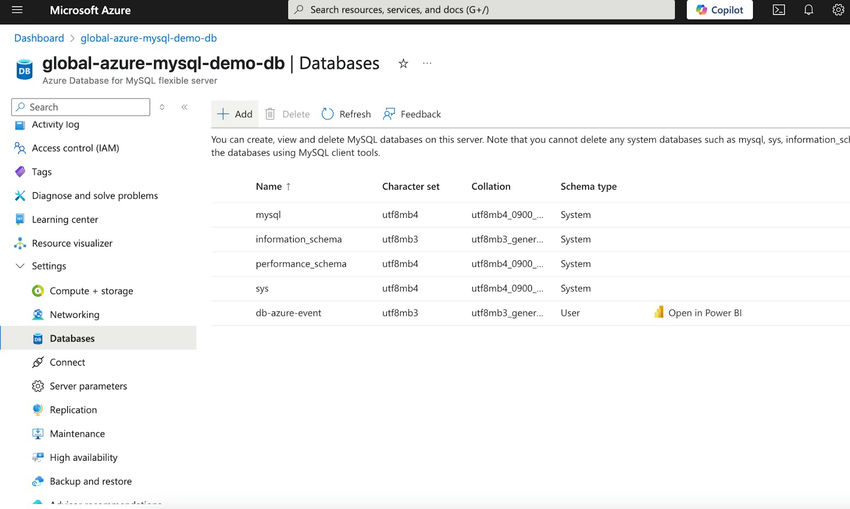Select the information_schema database row
850x509 pixels.
(530, 240)
